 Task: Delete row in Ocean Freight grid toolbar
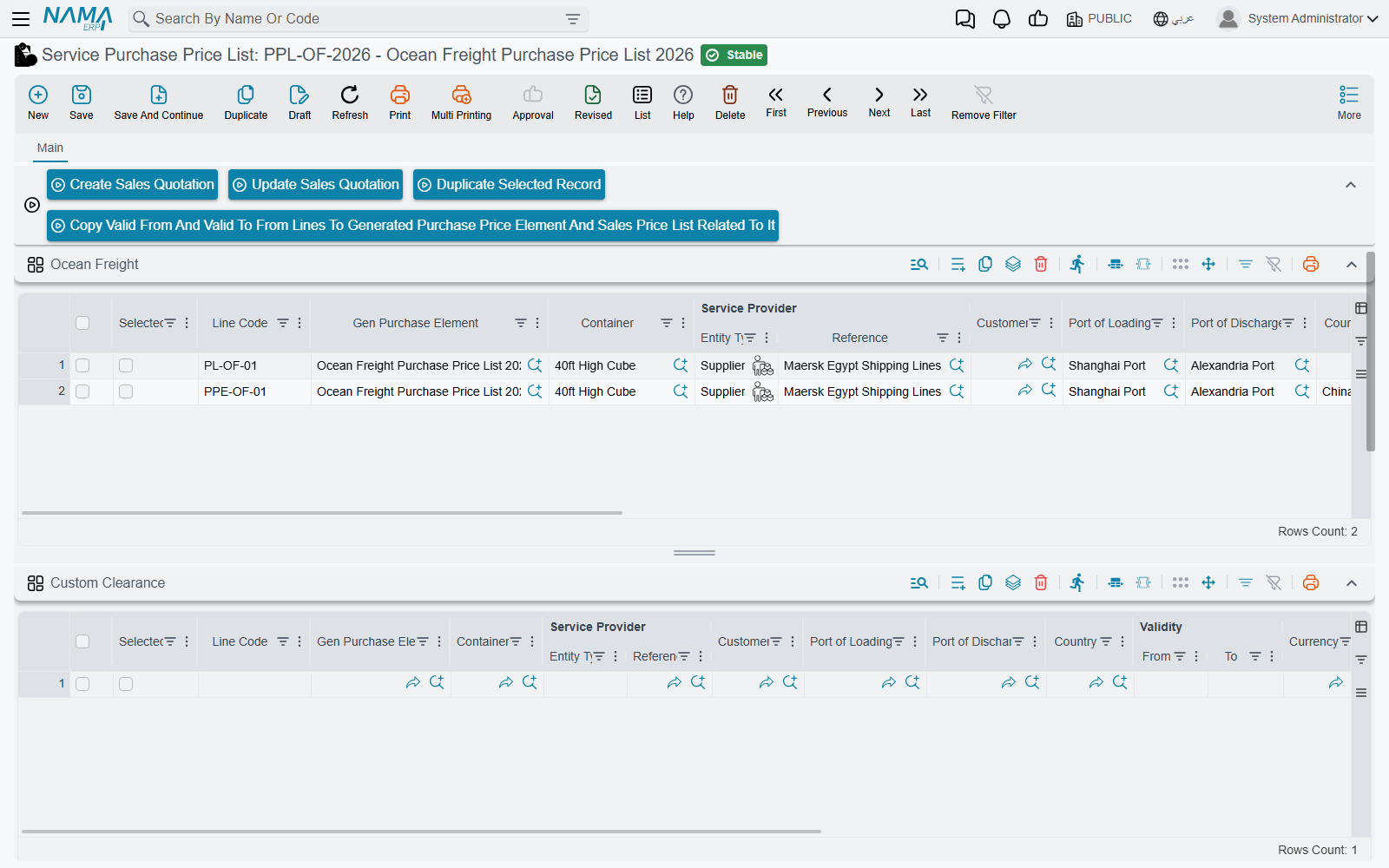click(1041, 264)
